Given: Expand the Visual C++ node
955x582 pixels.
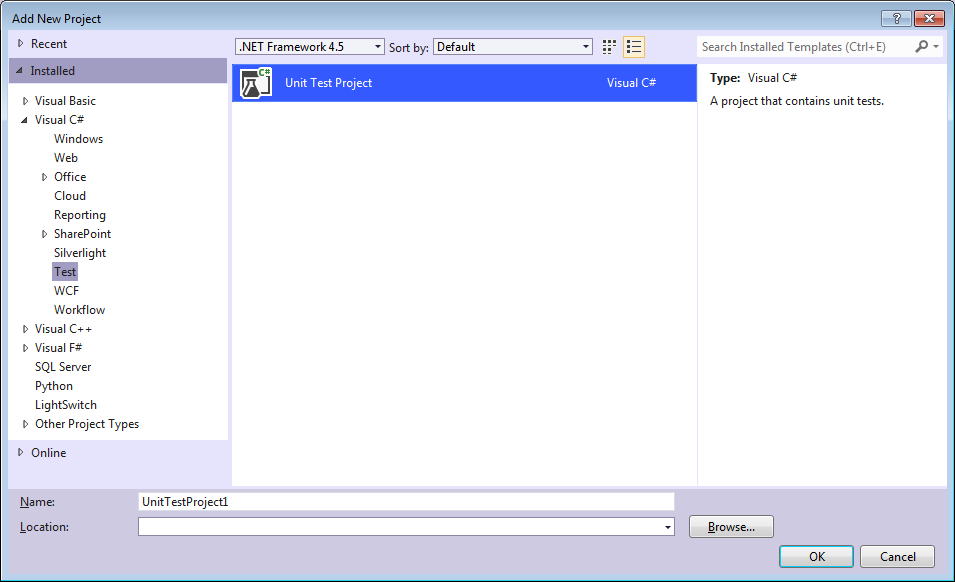Looking at the screenshot, I should (x=25, y=329).
